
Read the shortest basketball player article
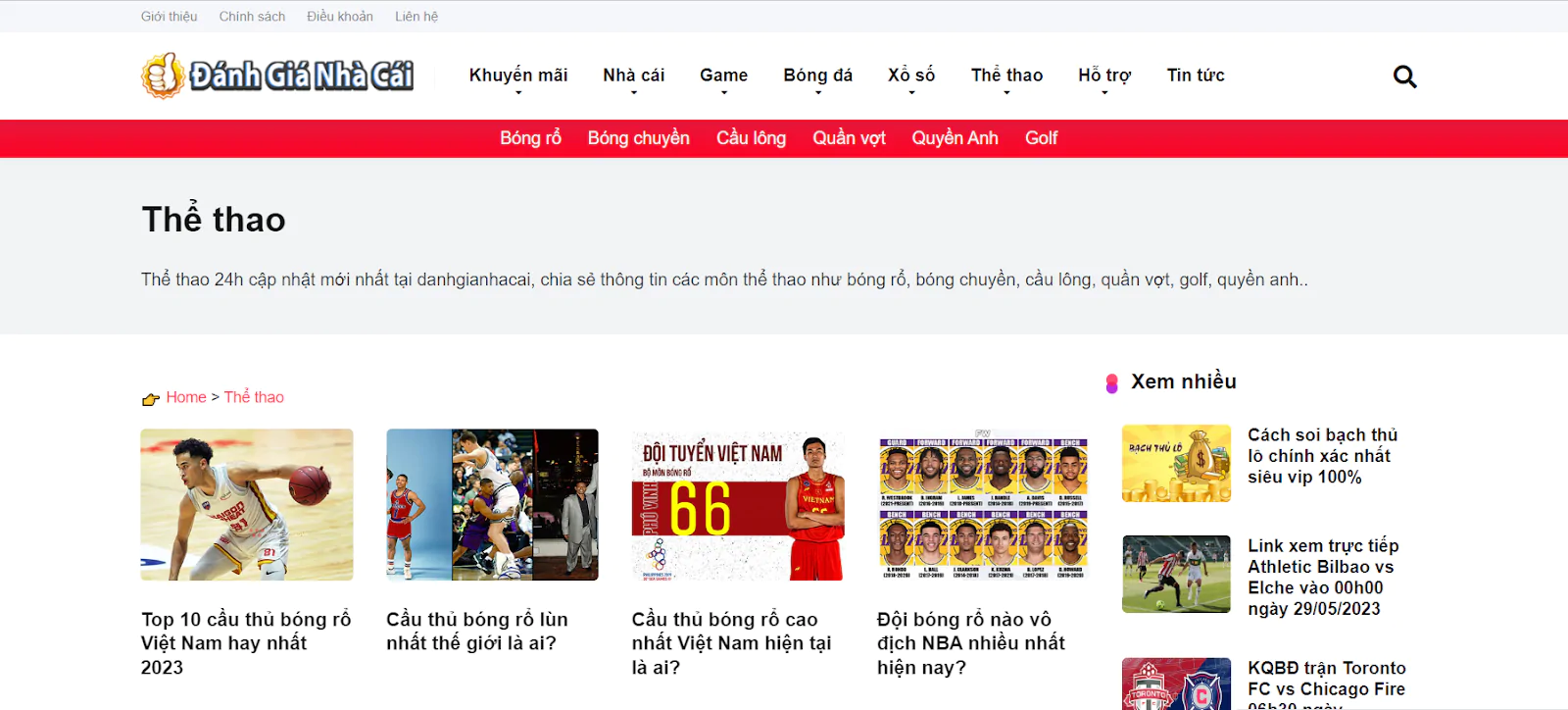click(477, 631)
